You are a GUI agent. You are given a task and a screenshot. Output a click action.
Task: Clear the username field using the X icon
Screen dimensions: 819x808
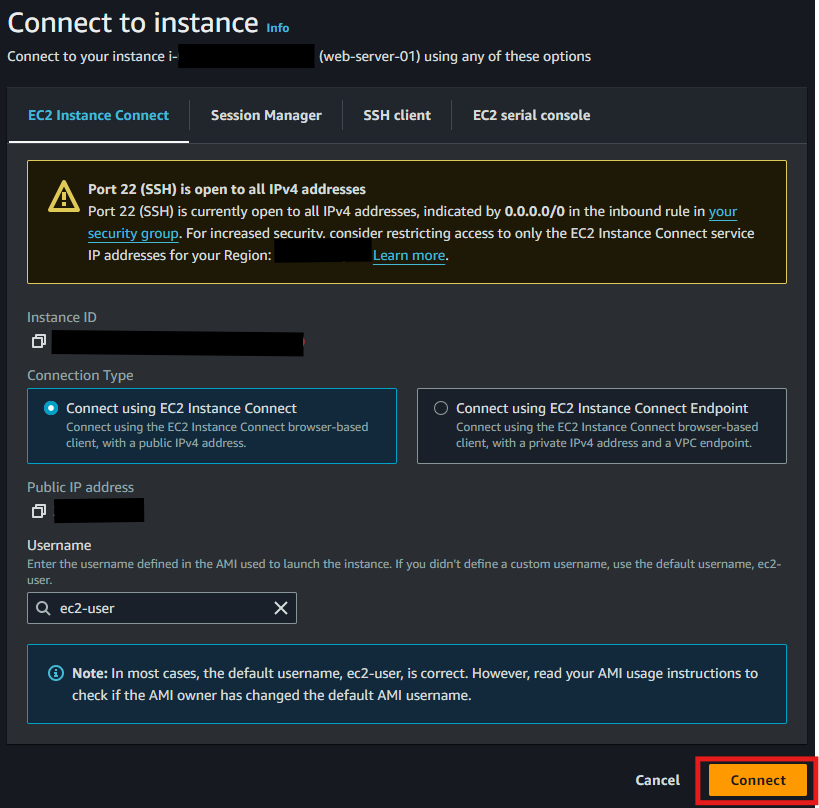[x=281, y=608]
